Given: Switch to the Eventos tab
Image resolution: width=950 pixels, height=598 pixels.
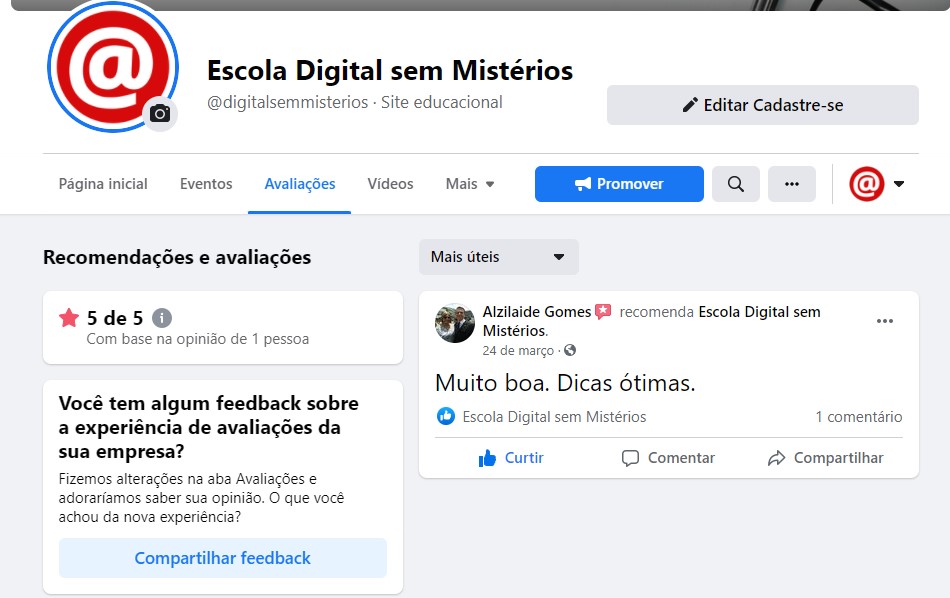Looking at the screenshot, I should pos(206,184).
